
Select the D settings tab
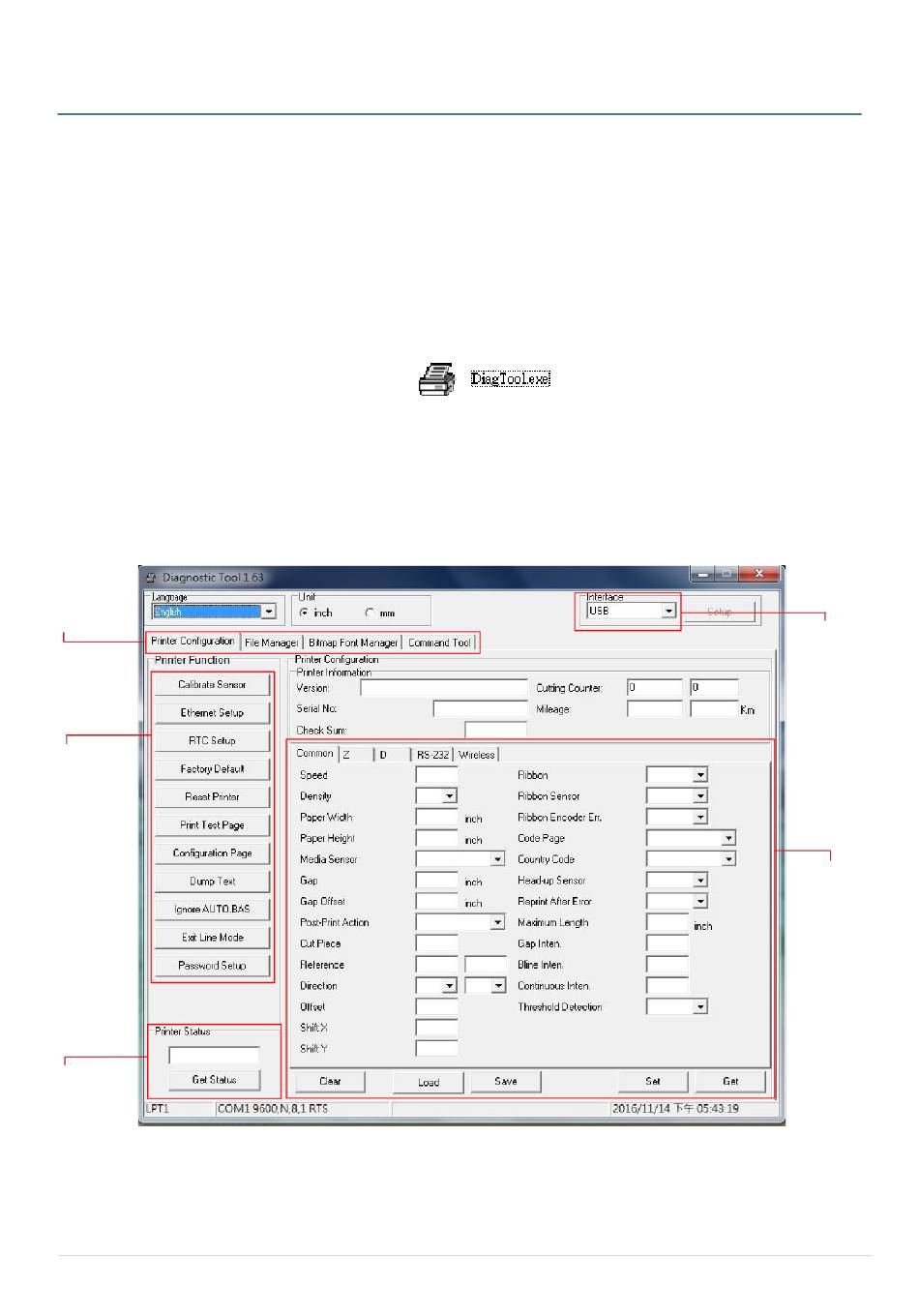[393, 755]
